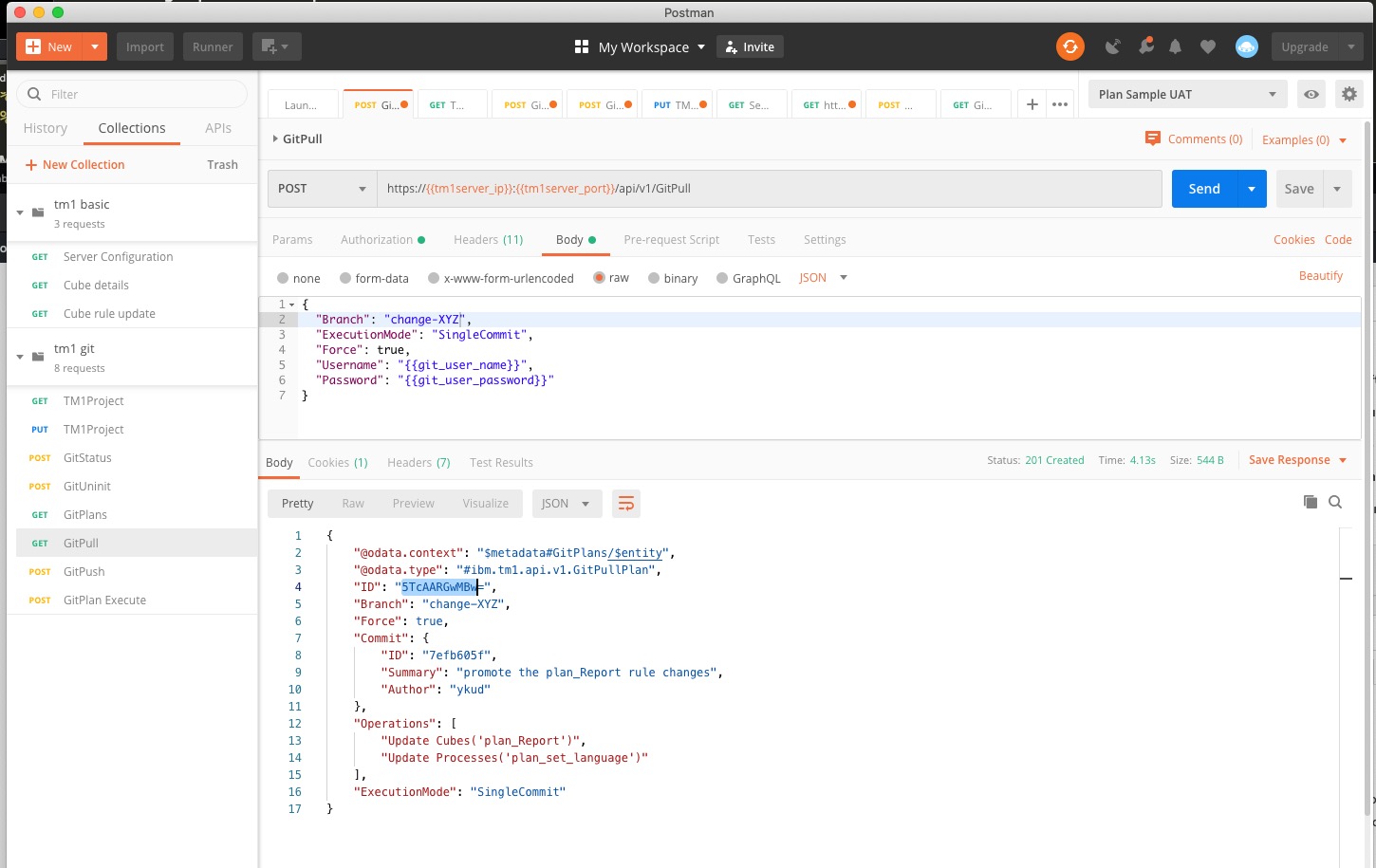Select the GraphQL body type

coord(722,278)
